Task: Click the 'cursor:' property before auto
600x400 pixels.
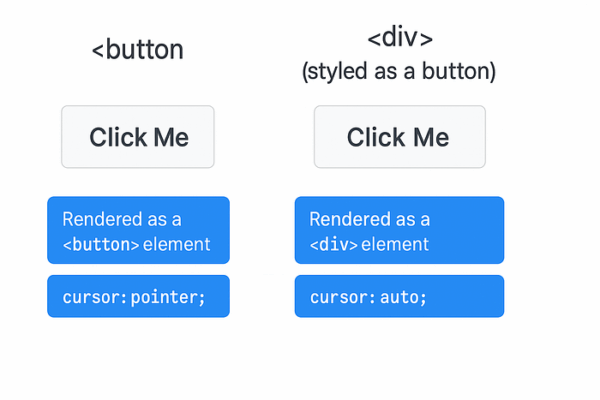Action: 343,297
